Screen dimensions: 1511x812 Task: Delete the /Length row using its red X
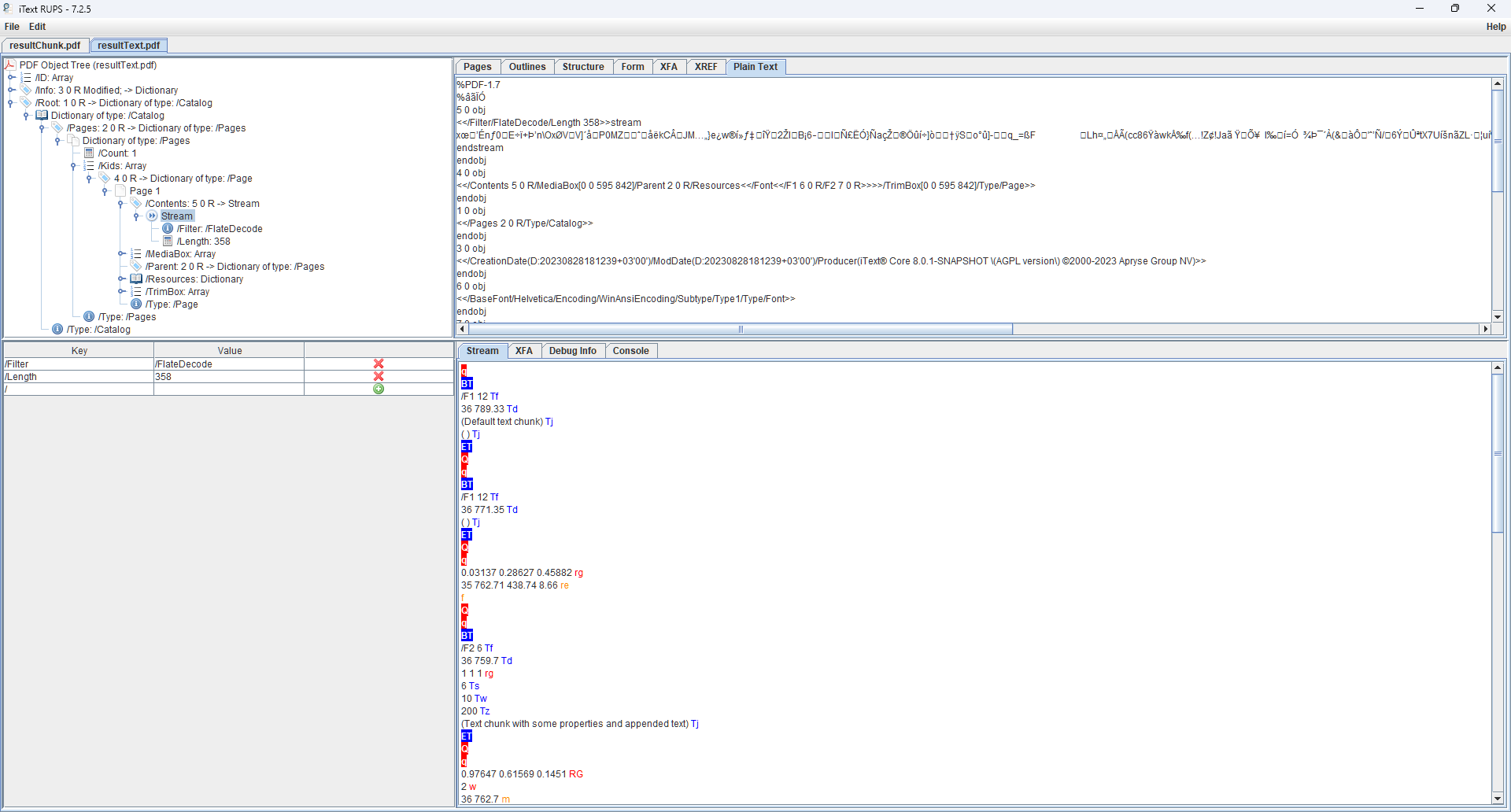click(379, 376)
